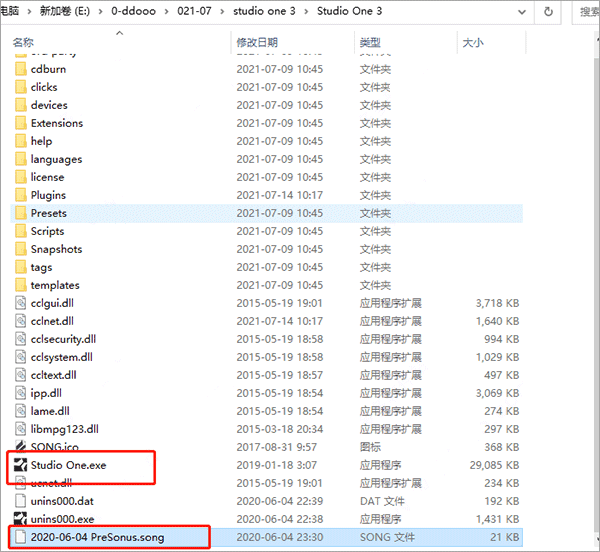This screenshot has height=552, width=600.
Task: Select the cclgui.dll file icon
Action: (x=20, y=303)
